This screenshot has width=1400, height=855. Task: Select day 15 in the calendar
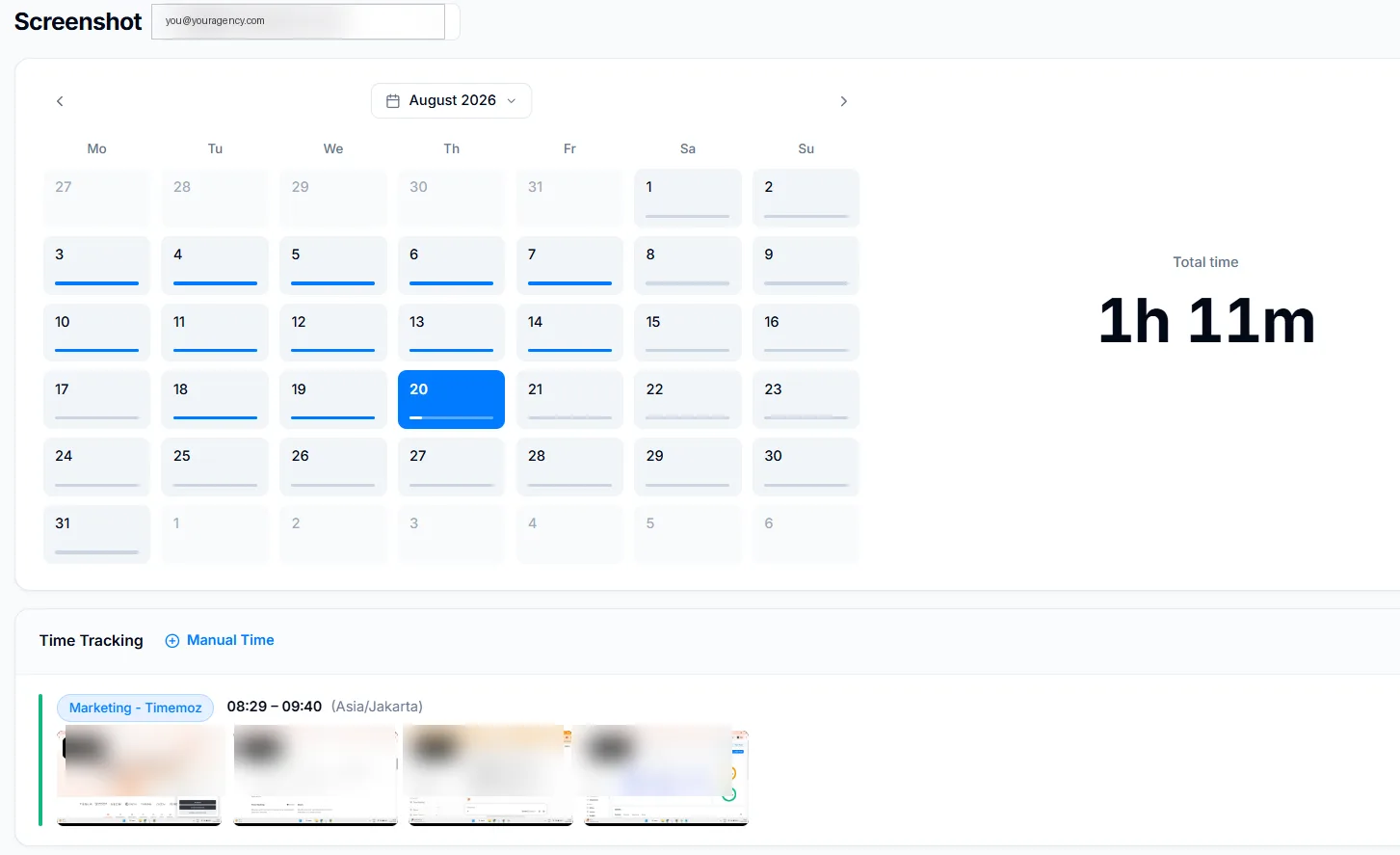[x=688, y=333]
